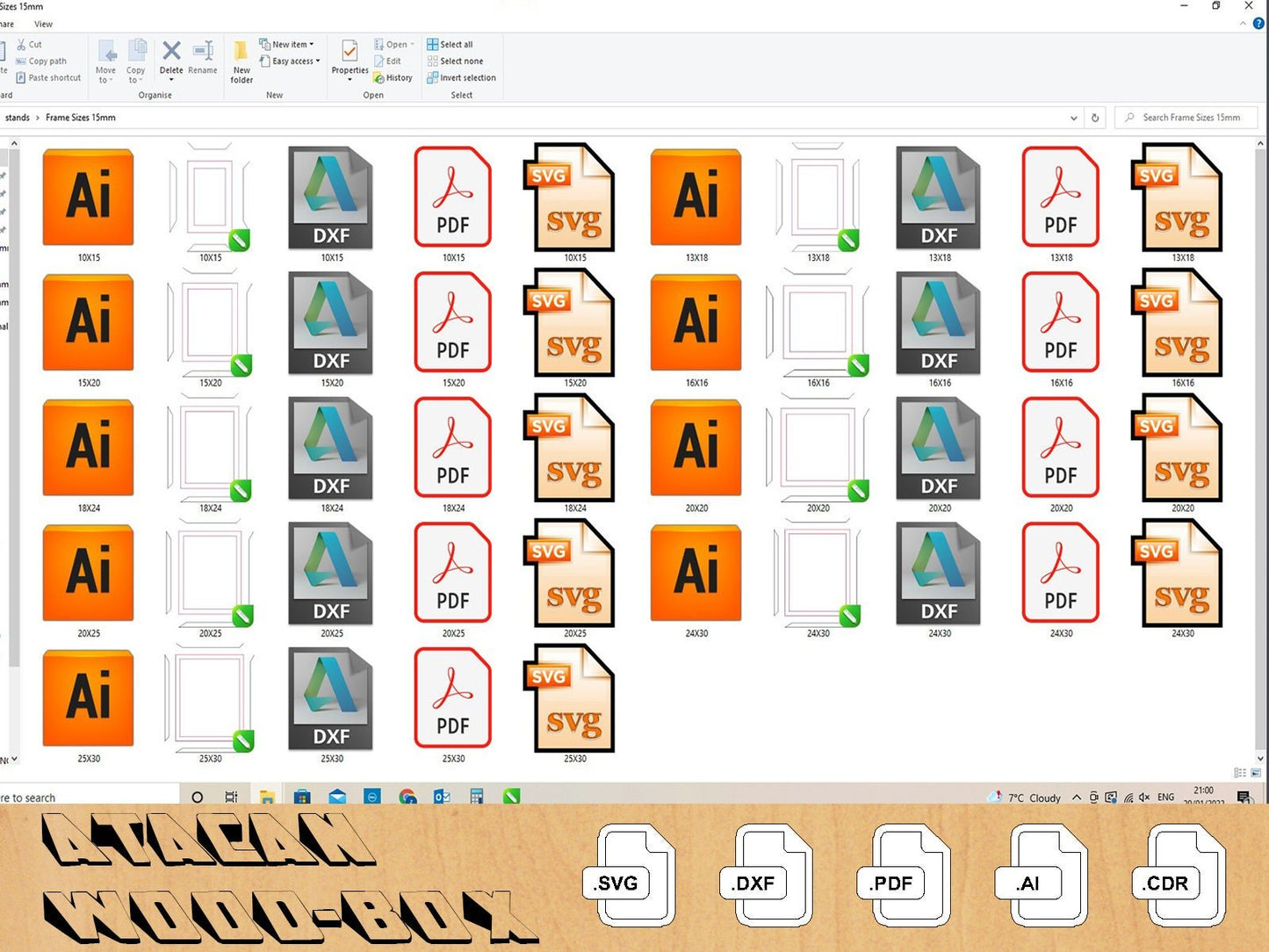Screen dimensions: 1269x952
Task: Open Chrome from the Windows taskbar
Action: (407, 797)
